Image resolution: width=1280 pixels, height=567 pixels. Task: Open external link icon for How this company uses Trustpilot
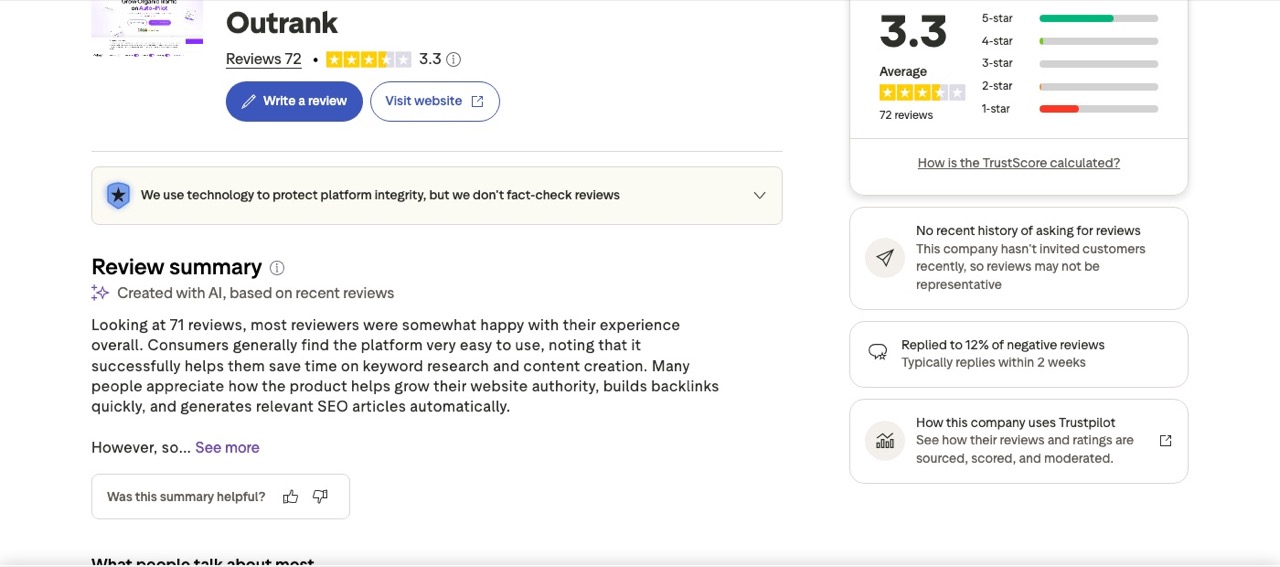click(x=1165, y=441)
